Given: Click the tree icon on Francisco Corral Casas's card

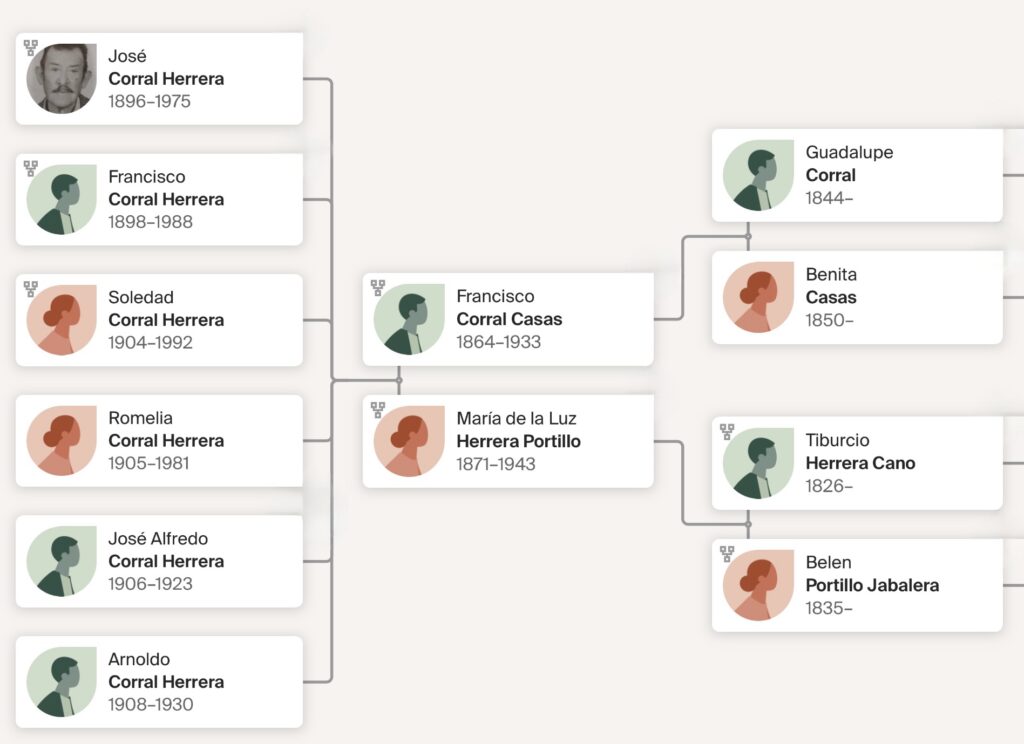Looking at the screenshot, I should click(x=378, y=288).
